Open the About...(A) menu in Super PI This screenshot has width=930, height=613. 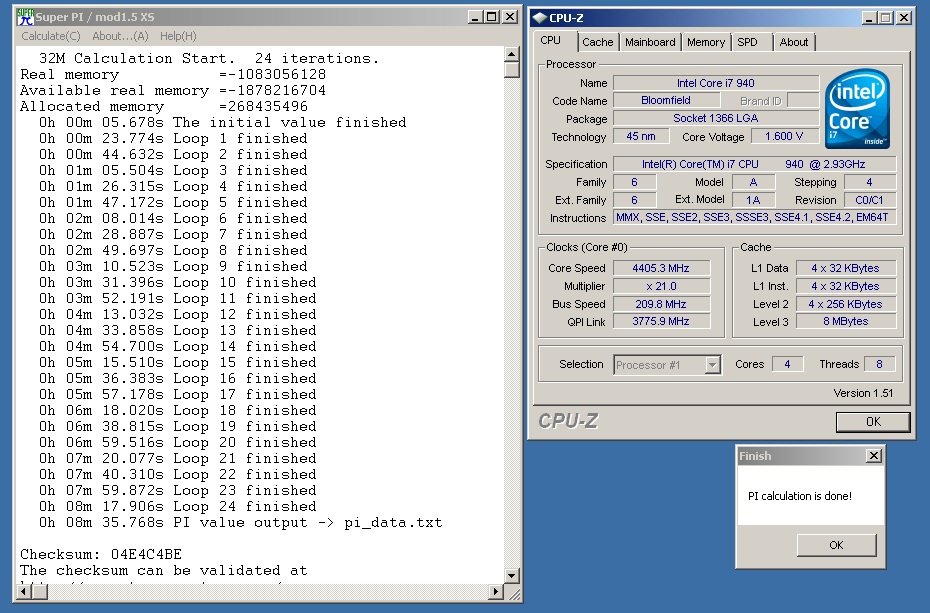(120, 36)
